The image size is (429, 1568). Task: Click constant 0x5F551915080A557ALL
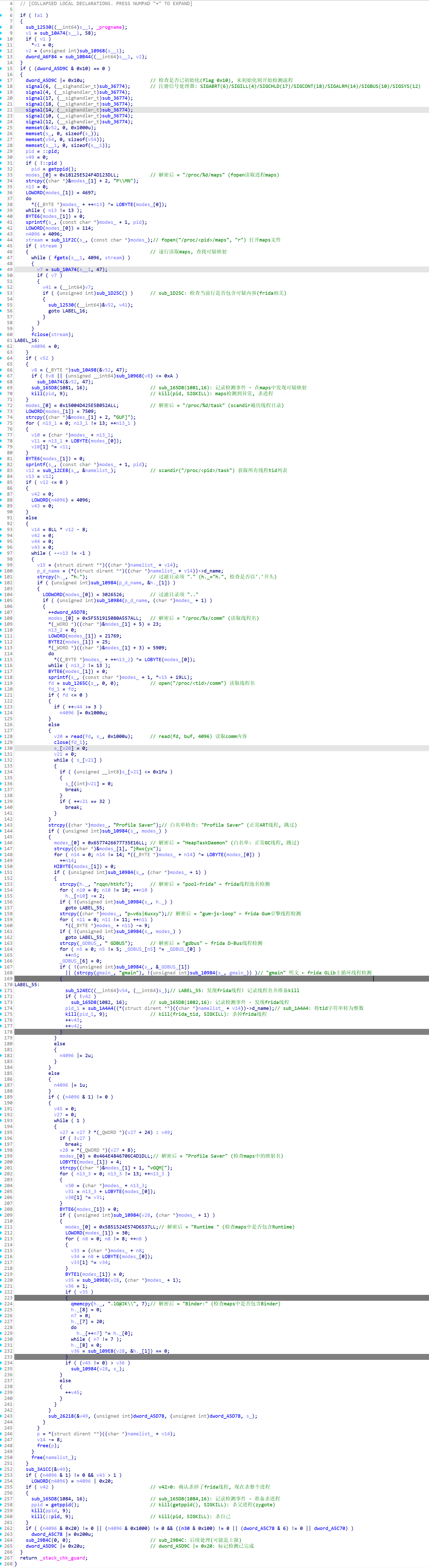click(111, 619)
